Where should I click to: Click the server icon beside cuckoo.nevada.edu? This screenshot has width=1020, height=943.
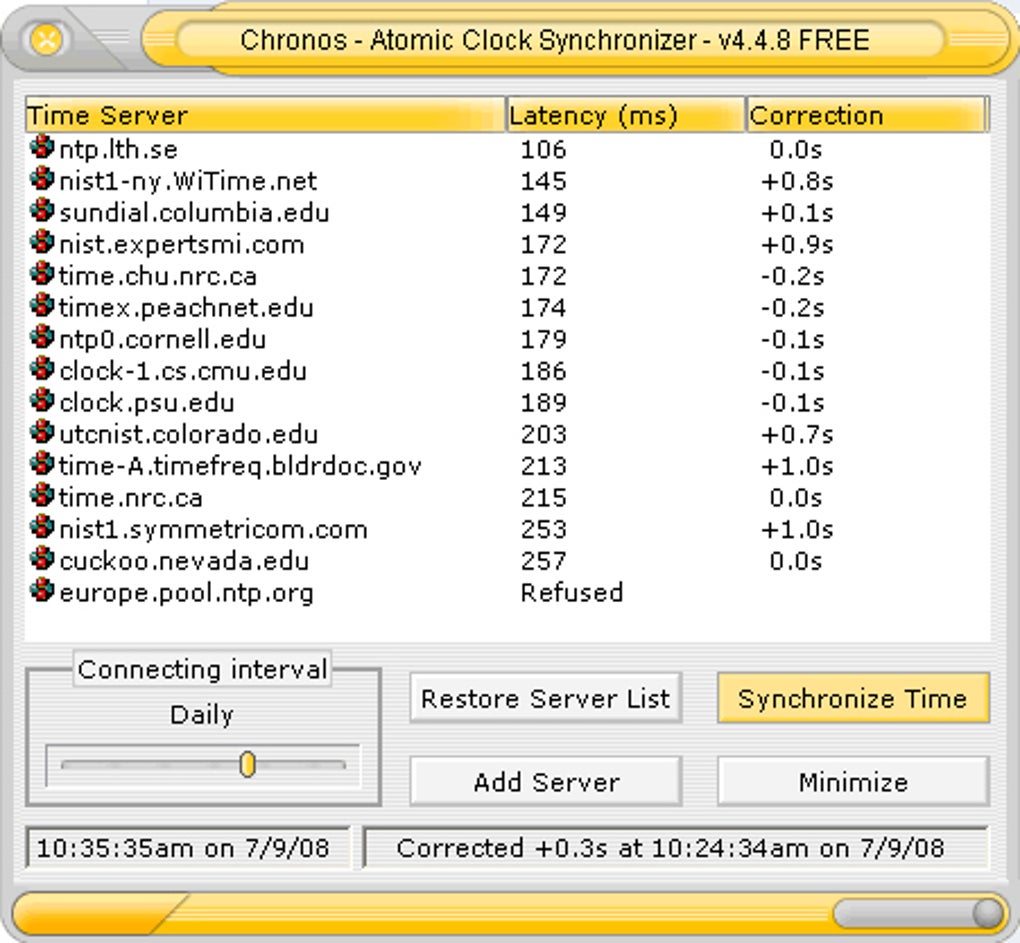[x=42, y=559]
